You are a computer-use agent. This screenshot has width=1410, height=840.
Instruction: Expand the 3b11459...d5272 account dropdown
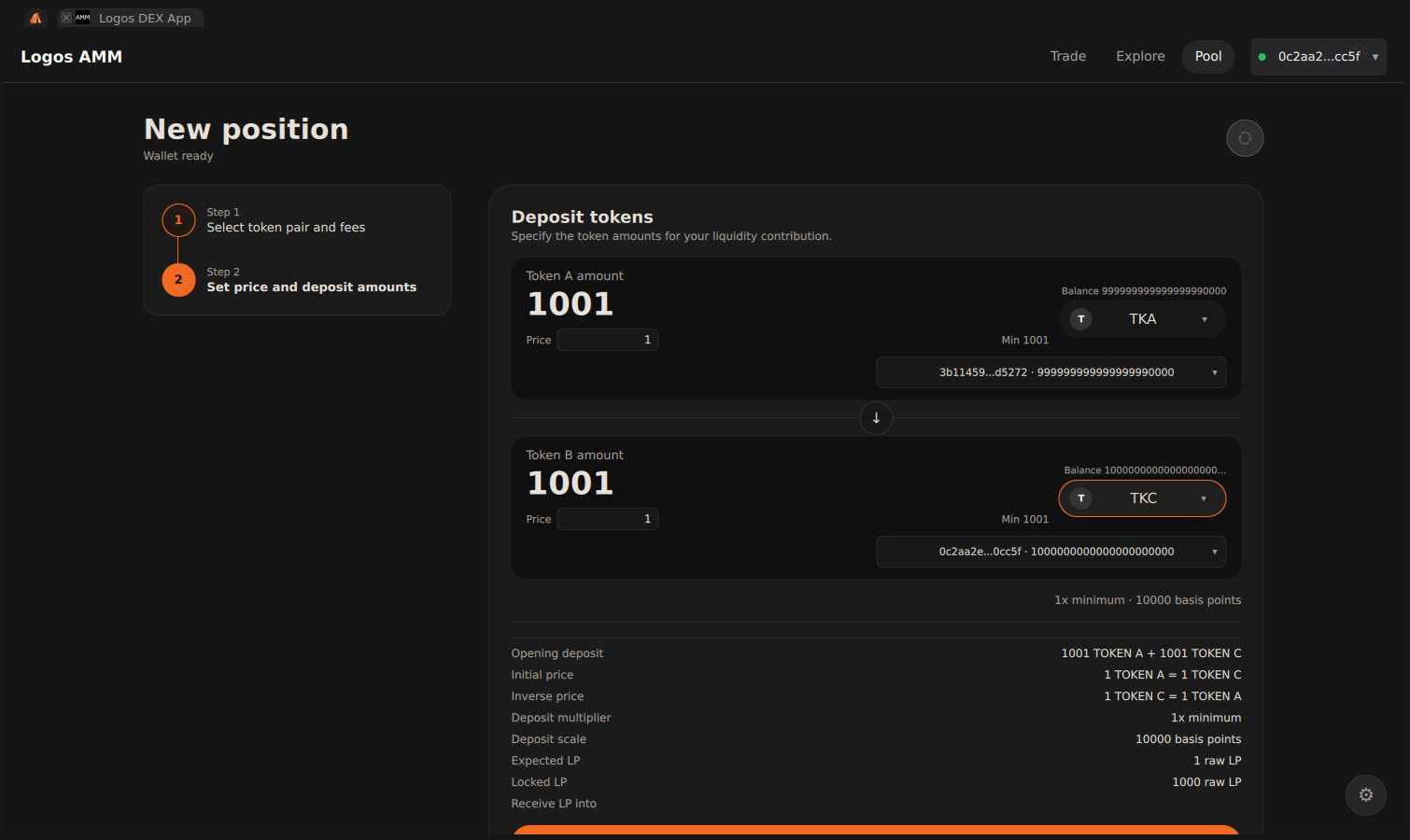(1050, 372)
